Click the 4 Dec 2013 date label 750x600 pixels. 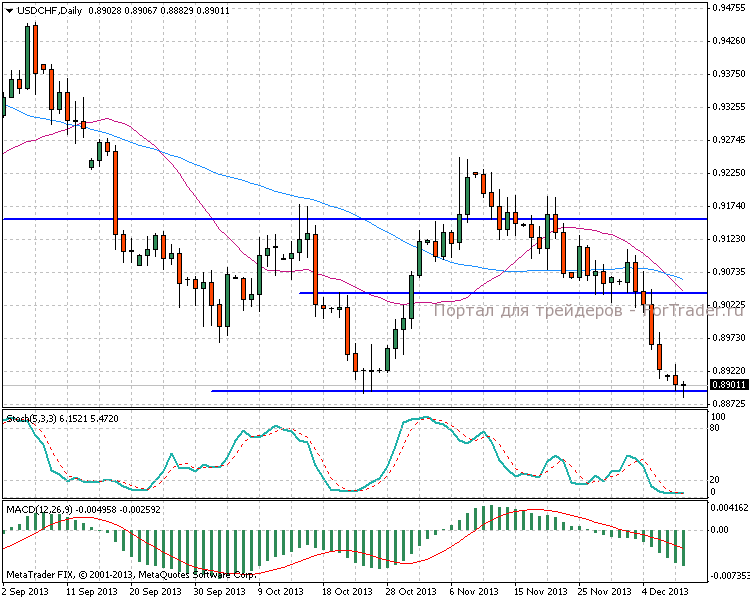point(665,592)
